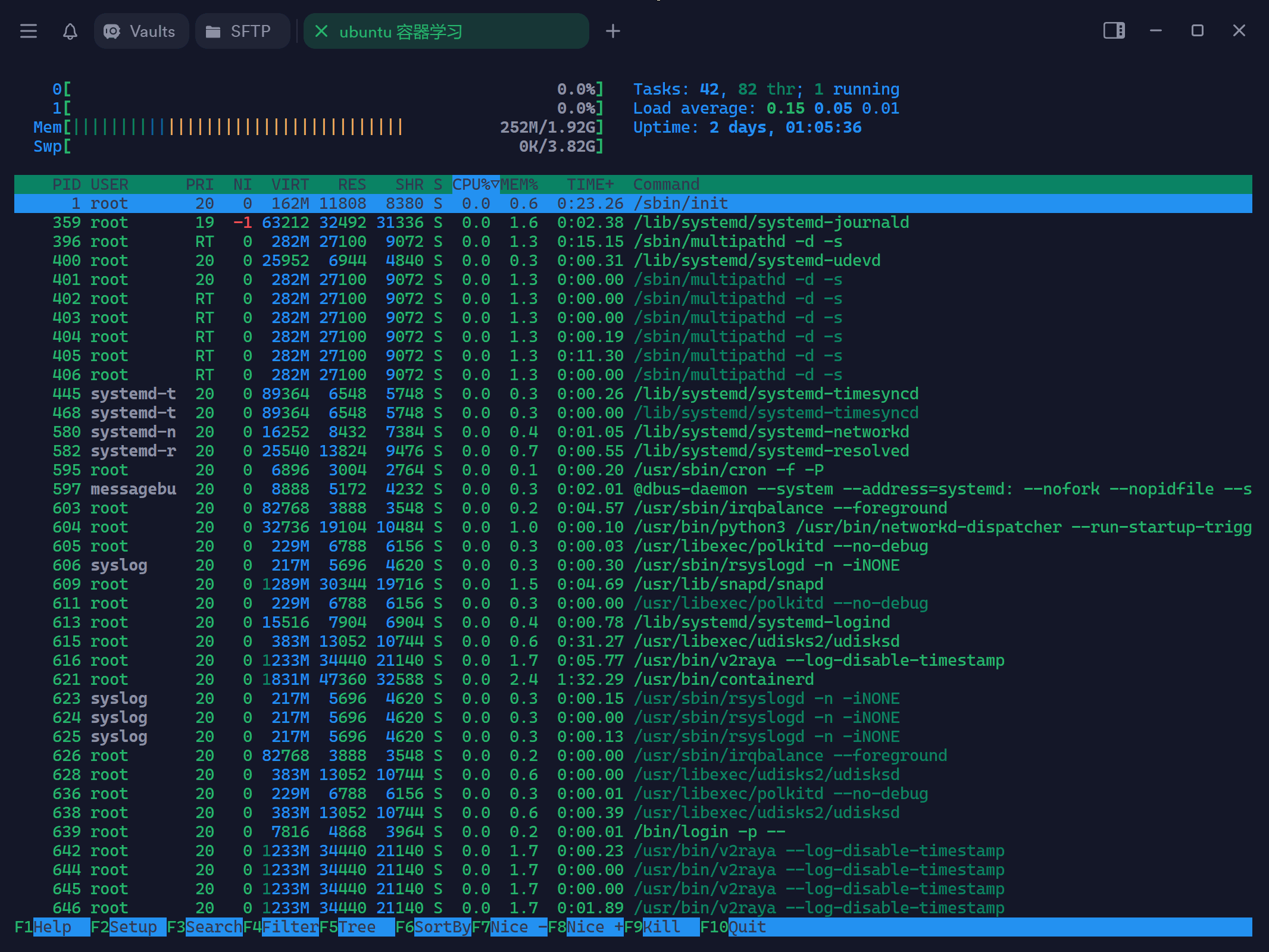Open the hamburger main menu

(x=28, y=31)
